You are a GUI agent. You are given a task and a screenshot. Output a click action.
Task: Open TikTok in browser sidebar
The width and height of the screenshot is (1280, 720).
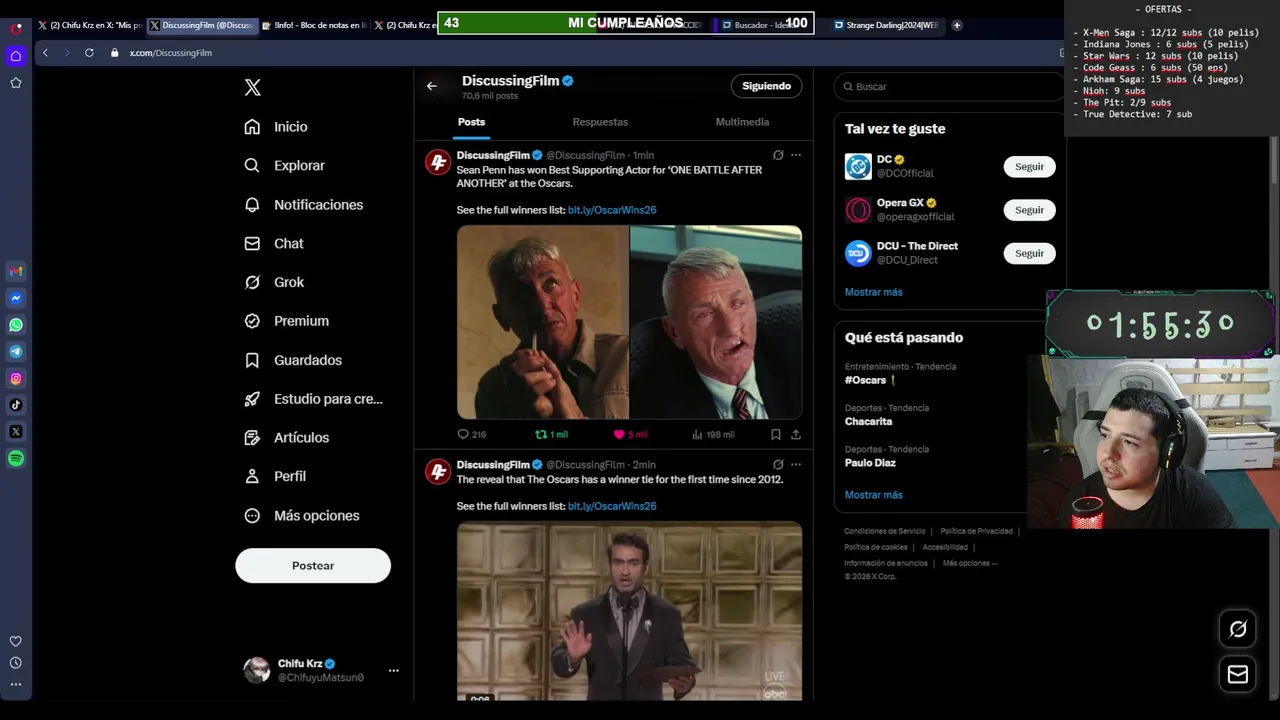click(16, 405)
